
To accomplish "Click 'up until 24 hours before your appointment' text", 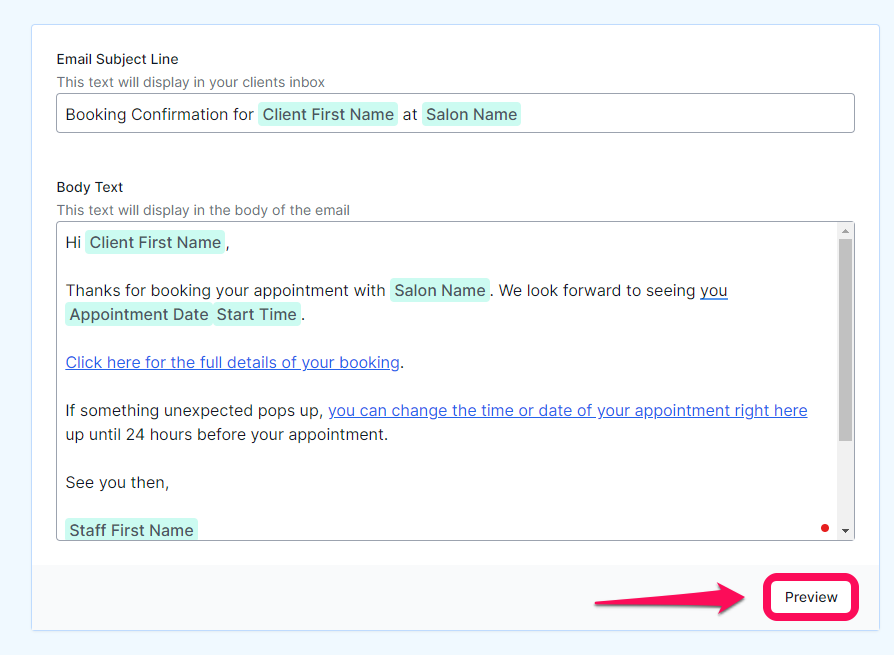I will click(226, 434).
